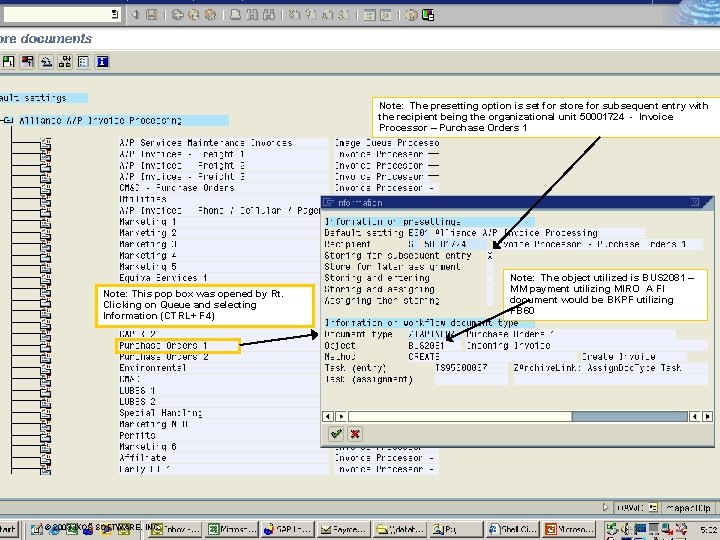Click the Find Next binoculars icon
The height and width of the screenshot is (540, 720).
tap(269, 15)
